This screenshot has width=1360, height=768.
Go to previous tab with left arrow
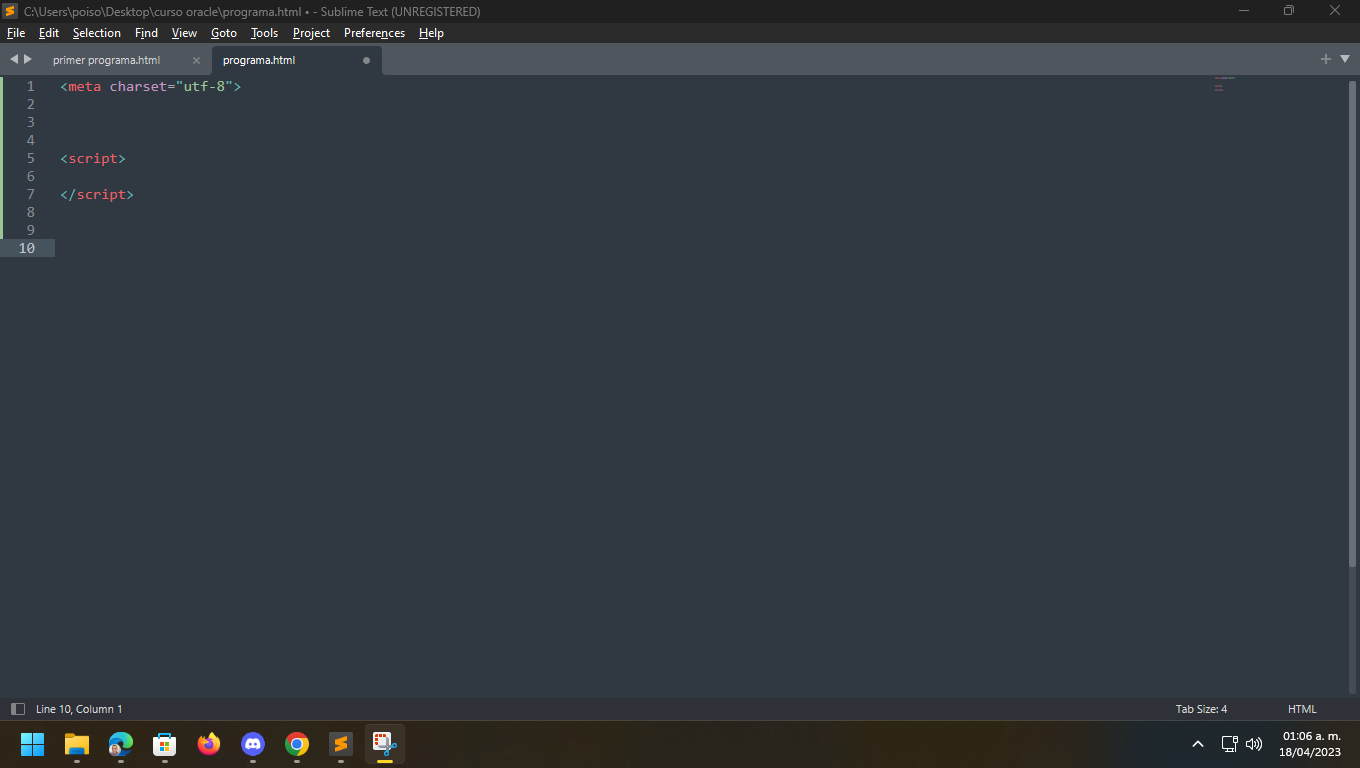pos(14,60)
